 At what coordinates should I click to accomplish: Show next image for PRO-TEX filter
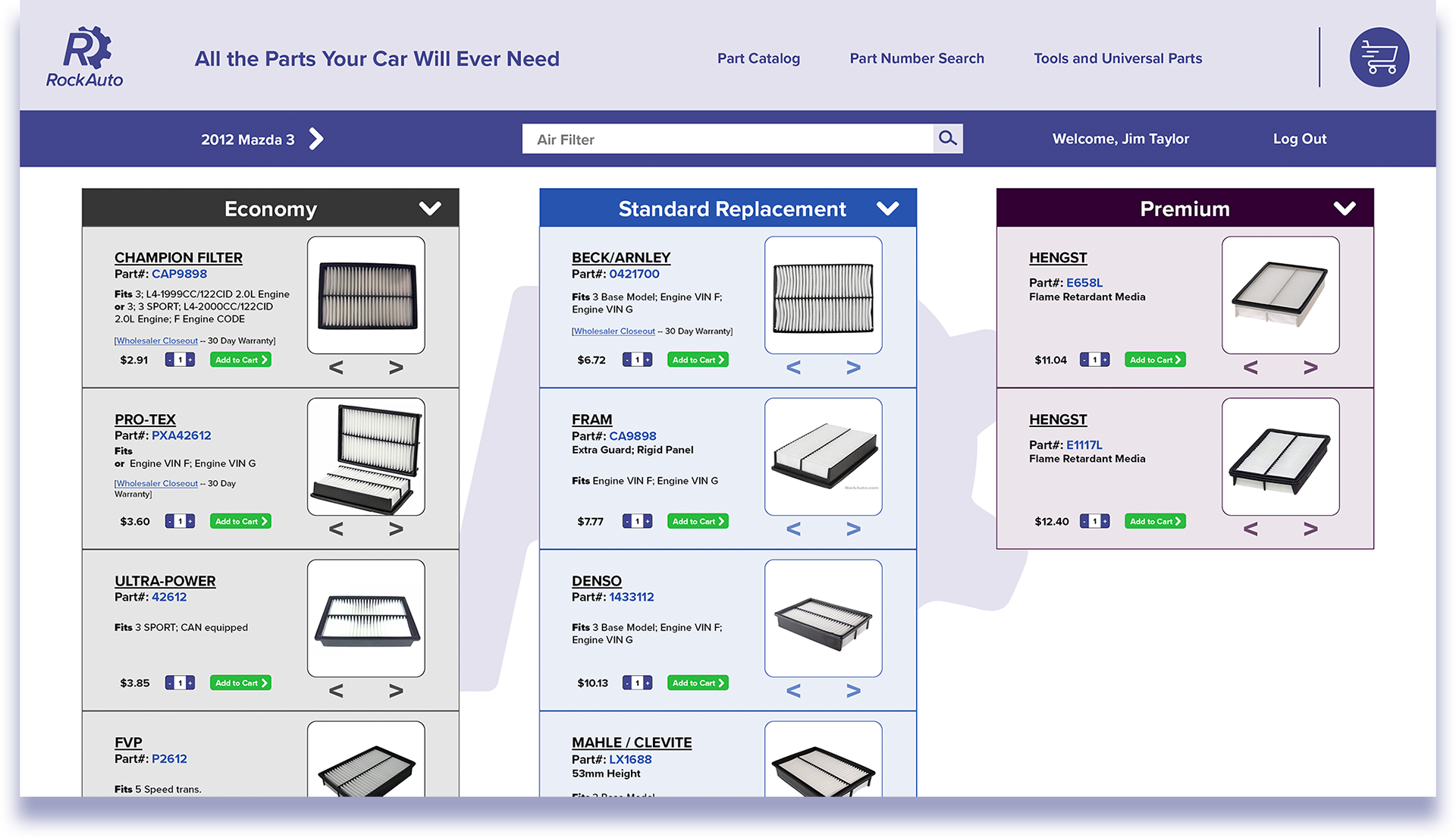tap(396, 529)
